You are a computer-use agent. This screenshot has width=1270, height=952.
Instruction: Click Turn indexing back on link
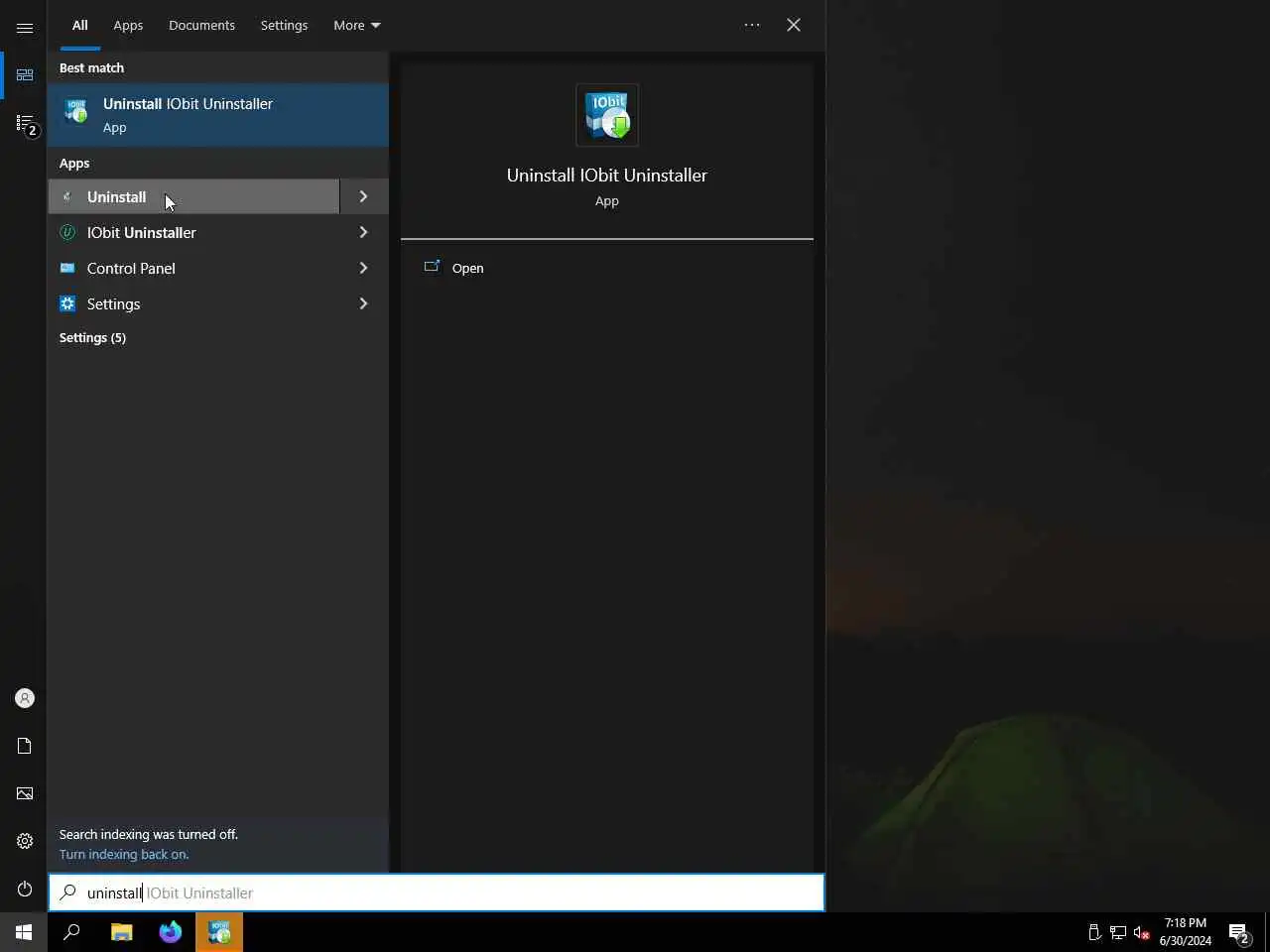pos(124,855)
